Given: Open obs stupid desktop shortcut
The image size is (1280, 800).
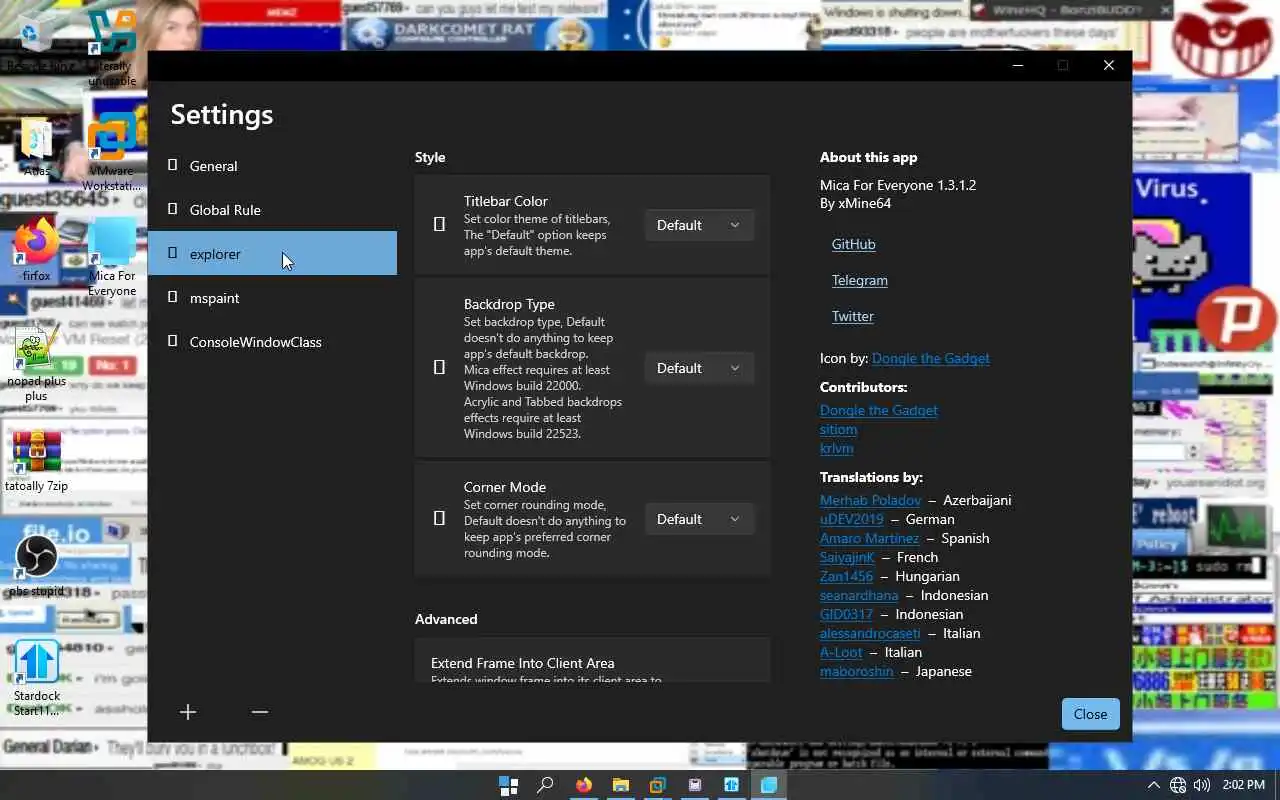Looking at the screenshot, I should click(x=36, y=566).
